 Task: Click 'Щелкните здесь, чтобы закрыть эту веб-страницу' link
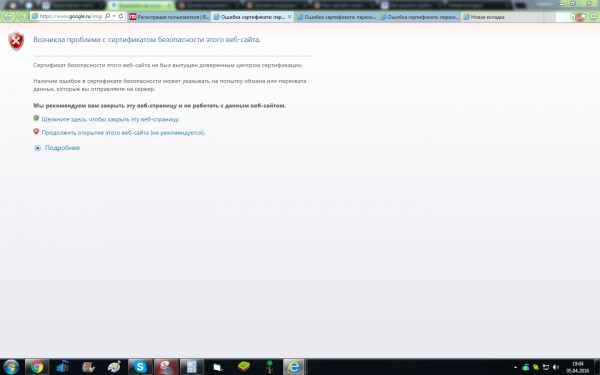point(111,119)
